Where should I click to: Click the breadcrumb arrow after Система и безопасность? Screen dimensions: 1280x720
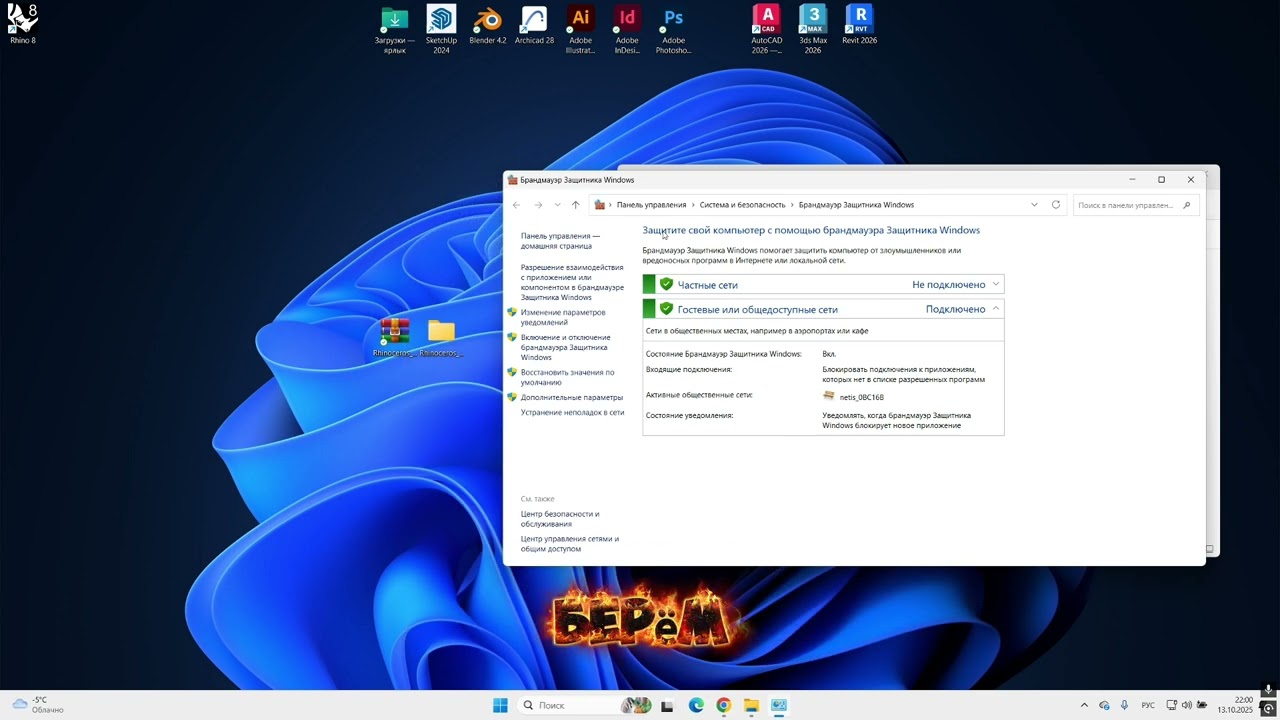pyautogui.click(x=792, y=205)
